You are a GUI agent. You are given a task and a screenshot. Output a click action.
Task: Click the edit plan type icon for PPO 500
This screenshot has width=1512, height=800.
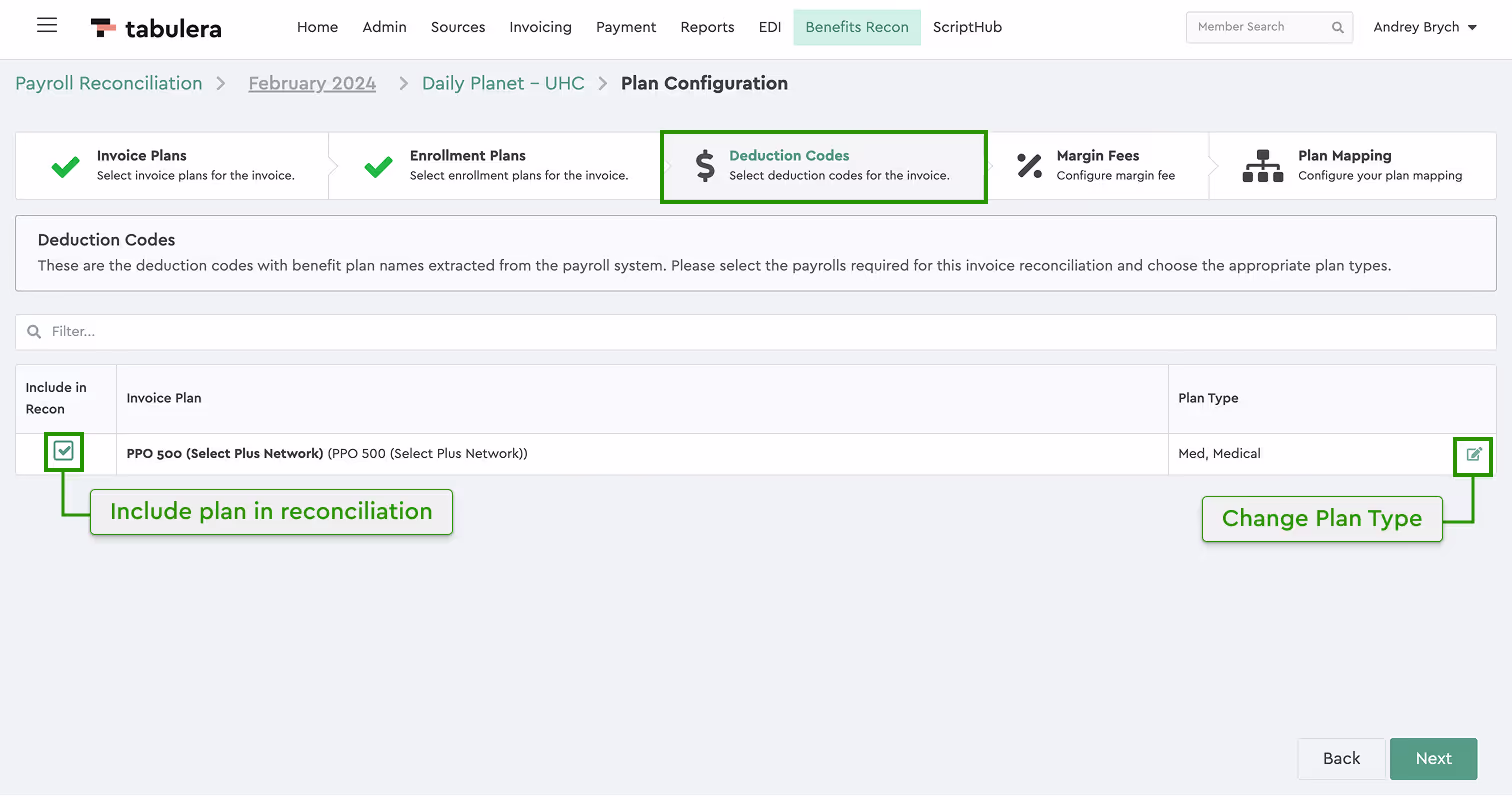[x=1474, y=454]
